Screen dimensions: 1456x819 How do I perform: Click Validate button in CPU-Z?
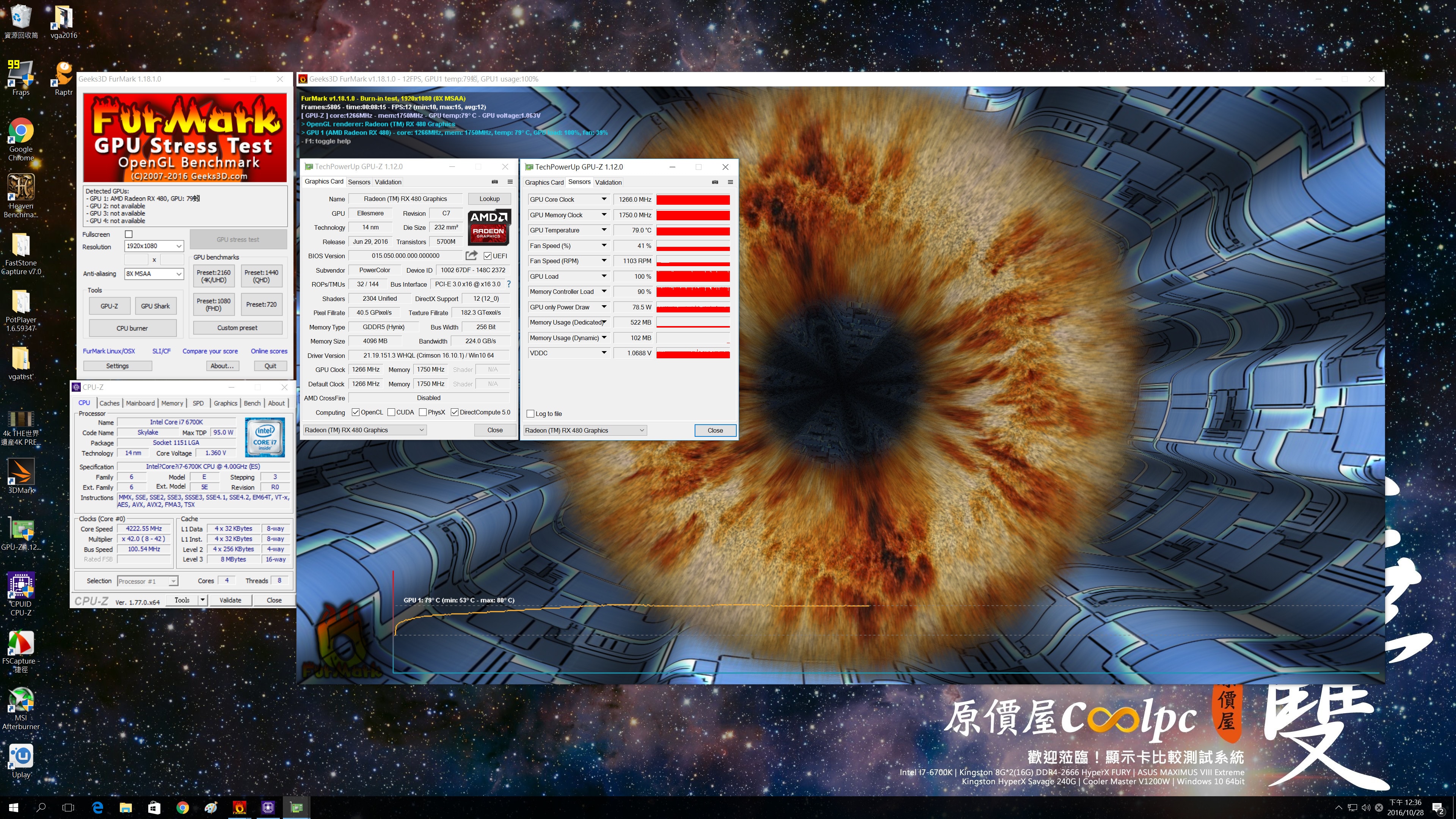[231, 600]
